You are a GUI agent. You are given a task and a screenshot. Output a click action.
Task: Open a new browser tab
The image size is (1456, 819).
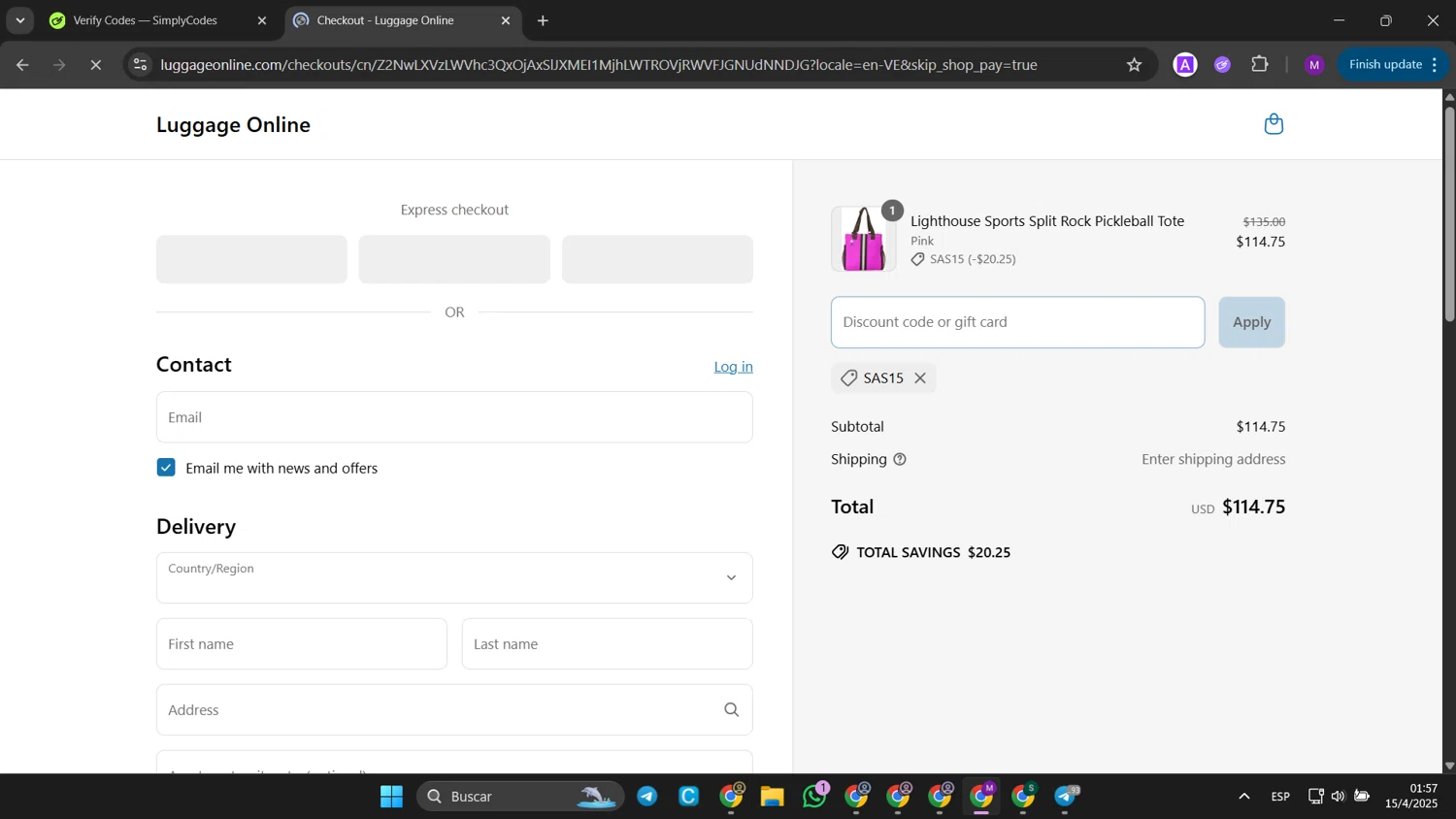(543, 20)
